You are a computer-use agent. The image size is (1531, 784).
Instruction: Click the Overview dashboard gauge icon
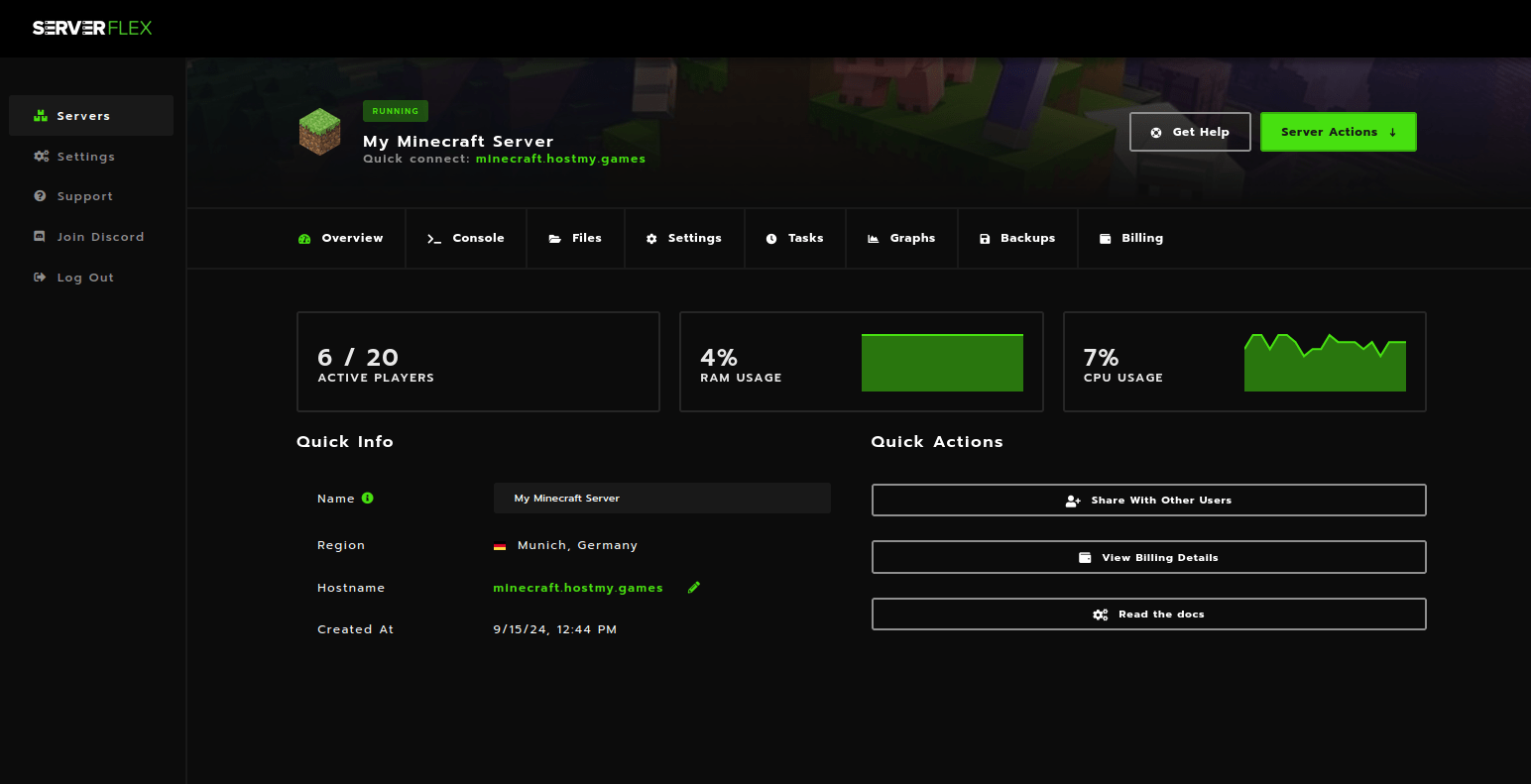coord(304,239)
